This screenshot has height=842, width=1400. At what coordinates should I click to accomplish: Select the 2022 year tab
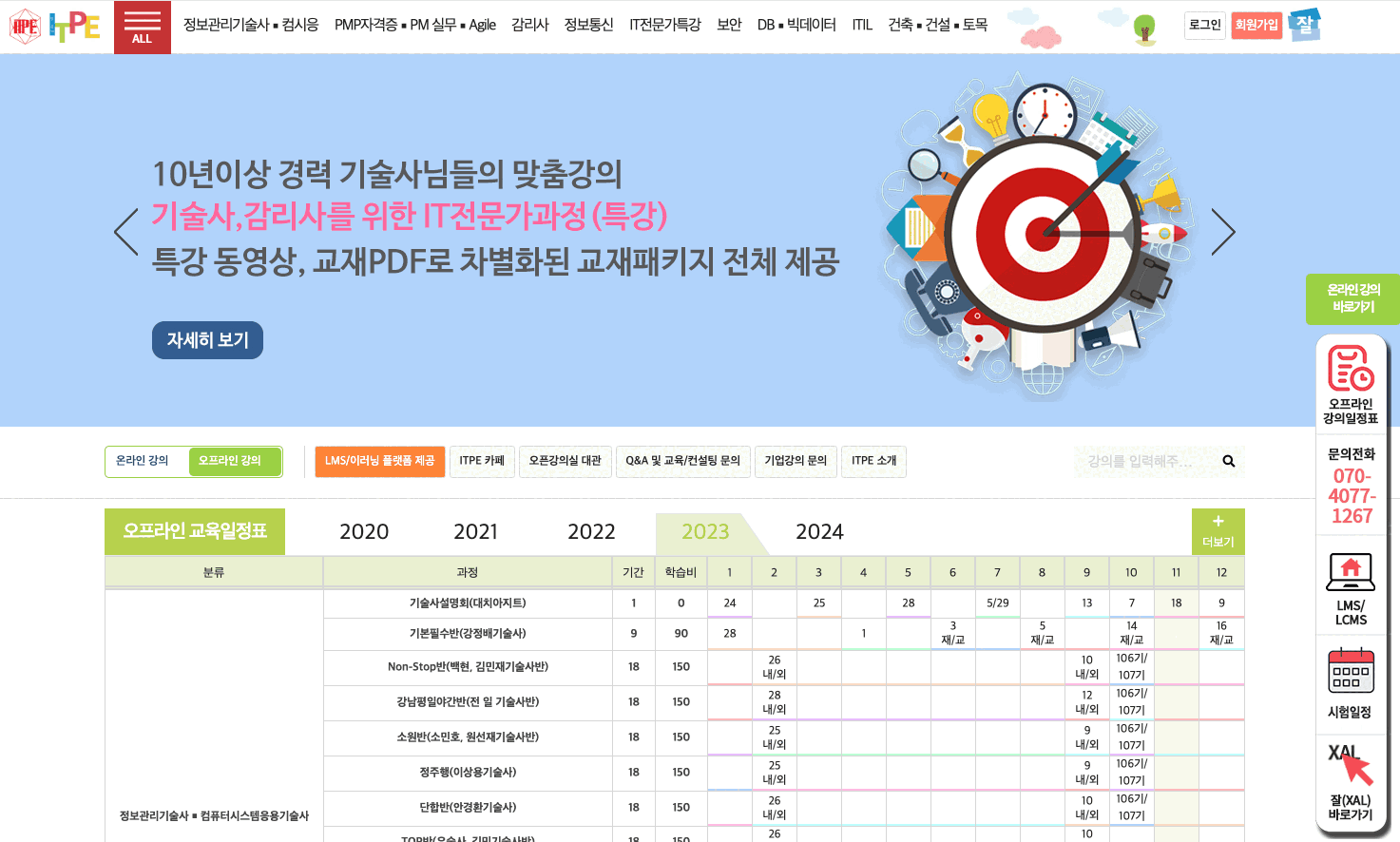[x=591, y=532]
